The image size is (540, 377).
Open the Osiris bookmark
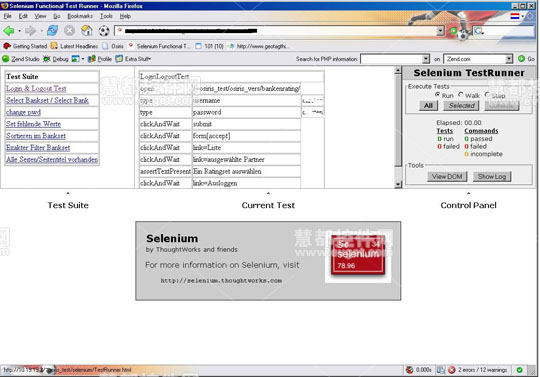click(x=113, y=46)
